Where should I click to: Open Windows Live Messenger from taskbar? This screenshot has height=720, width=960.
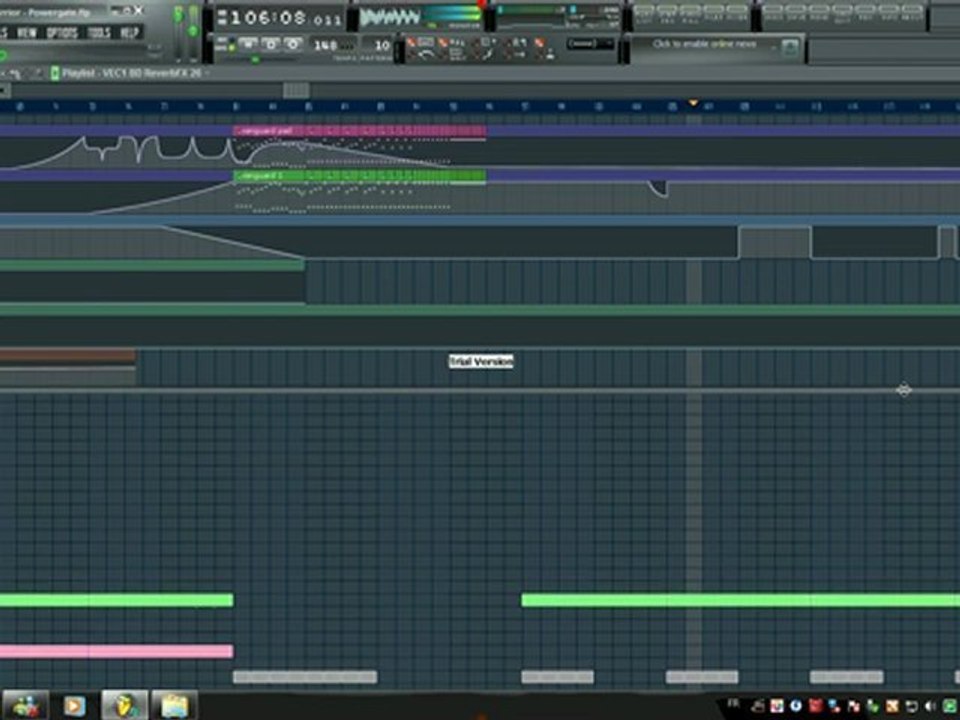coord(25,706)
